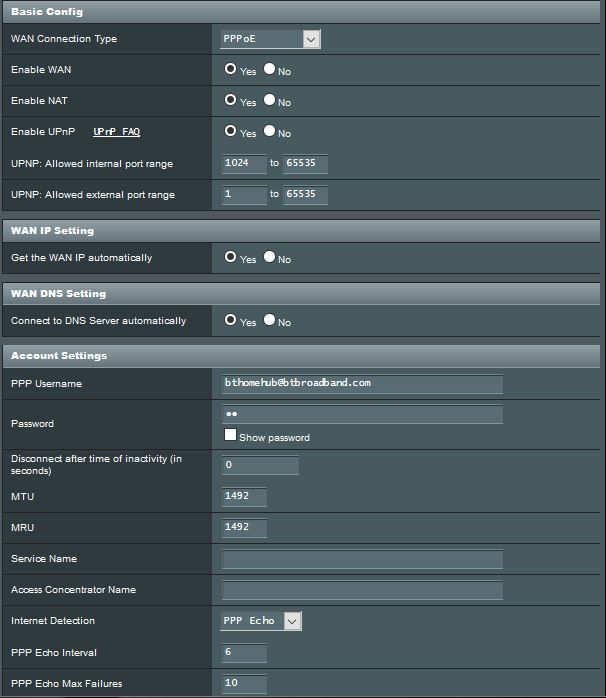Click the UPNP external port range start field
The width and height of the screenshot is (606, 698).
click(244, 195)
